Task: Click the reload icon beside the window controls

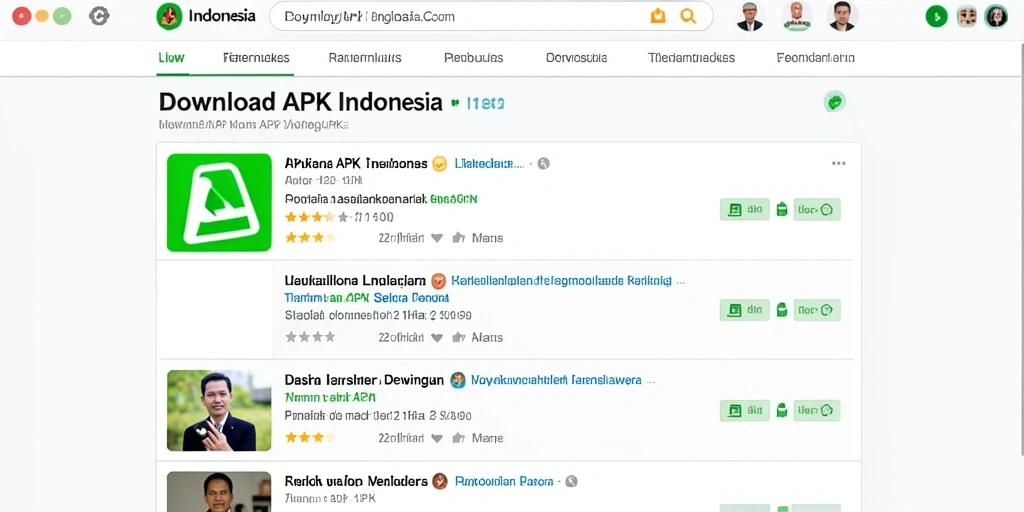Action: click(x=99, y=16)
